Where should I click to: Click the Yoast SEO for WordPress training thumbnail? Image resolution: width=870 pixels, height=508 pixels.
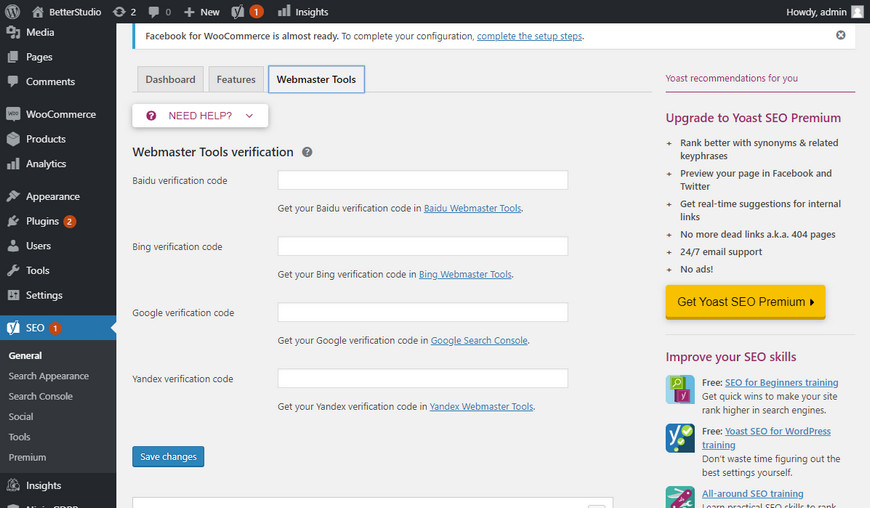point(680,438)
